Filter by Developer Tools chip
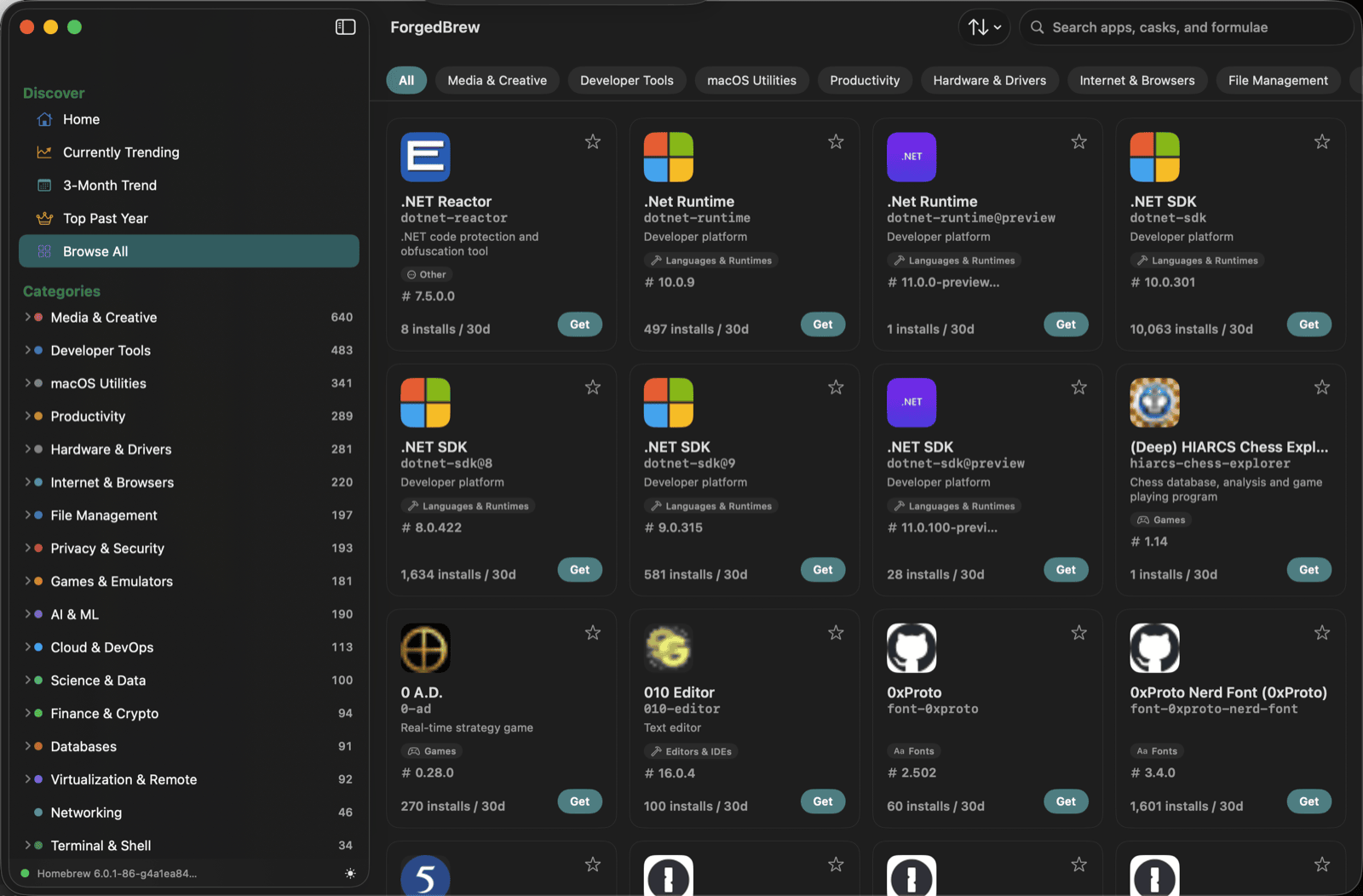 coord(627,80)
